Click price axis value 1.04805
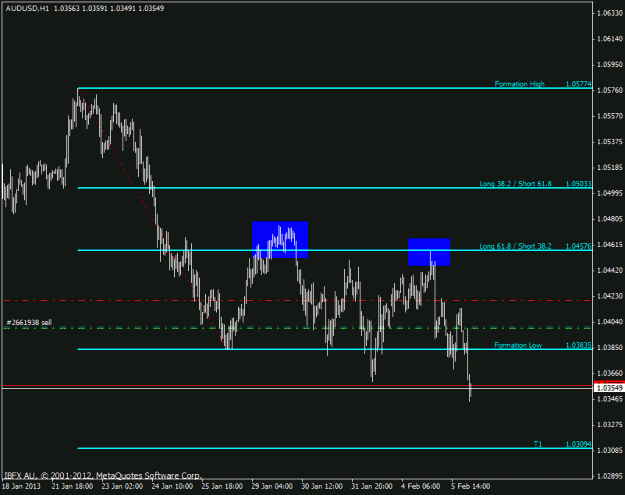Image resolution: width=625 pixels, height=495 pixels. [x=610, y=219]
